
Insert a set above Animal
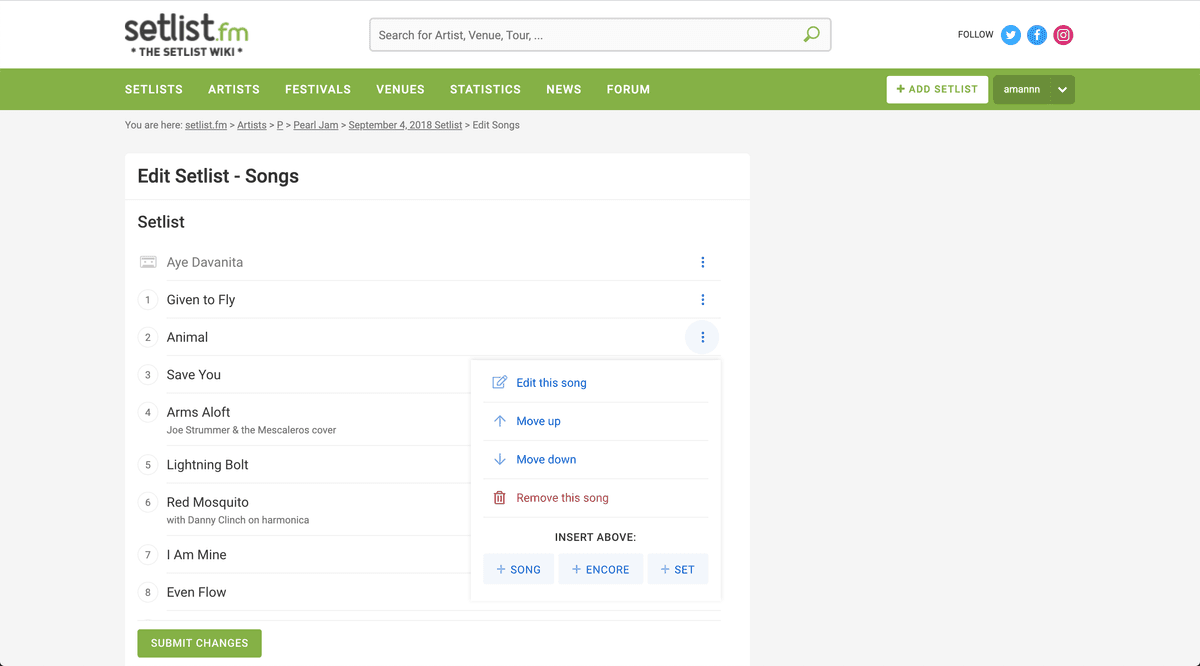pos(678,569)
